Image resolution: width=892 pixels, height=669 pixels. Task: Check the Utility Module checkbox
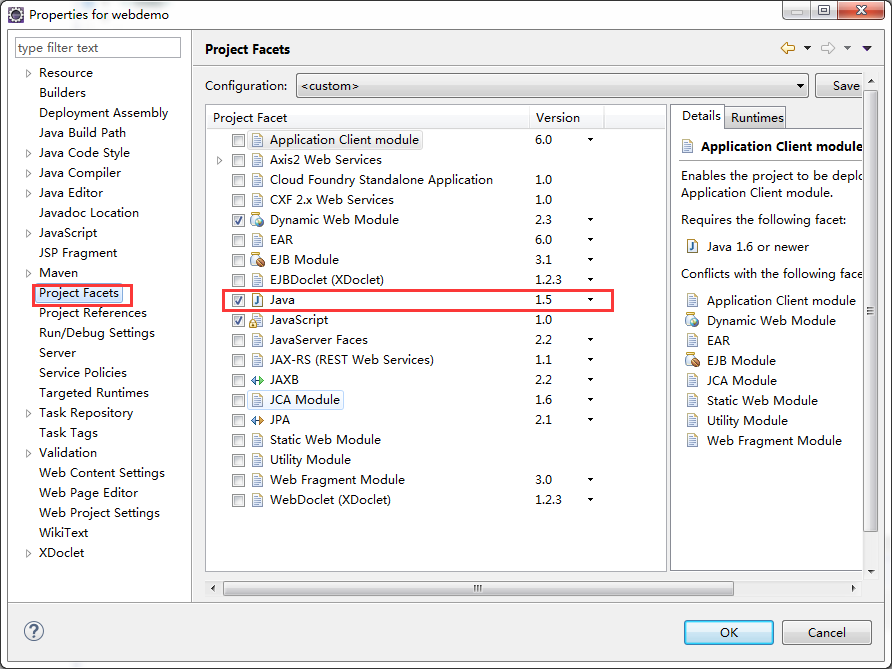click(x=238, y=460)
